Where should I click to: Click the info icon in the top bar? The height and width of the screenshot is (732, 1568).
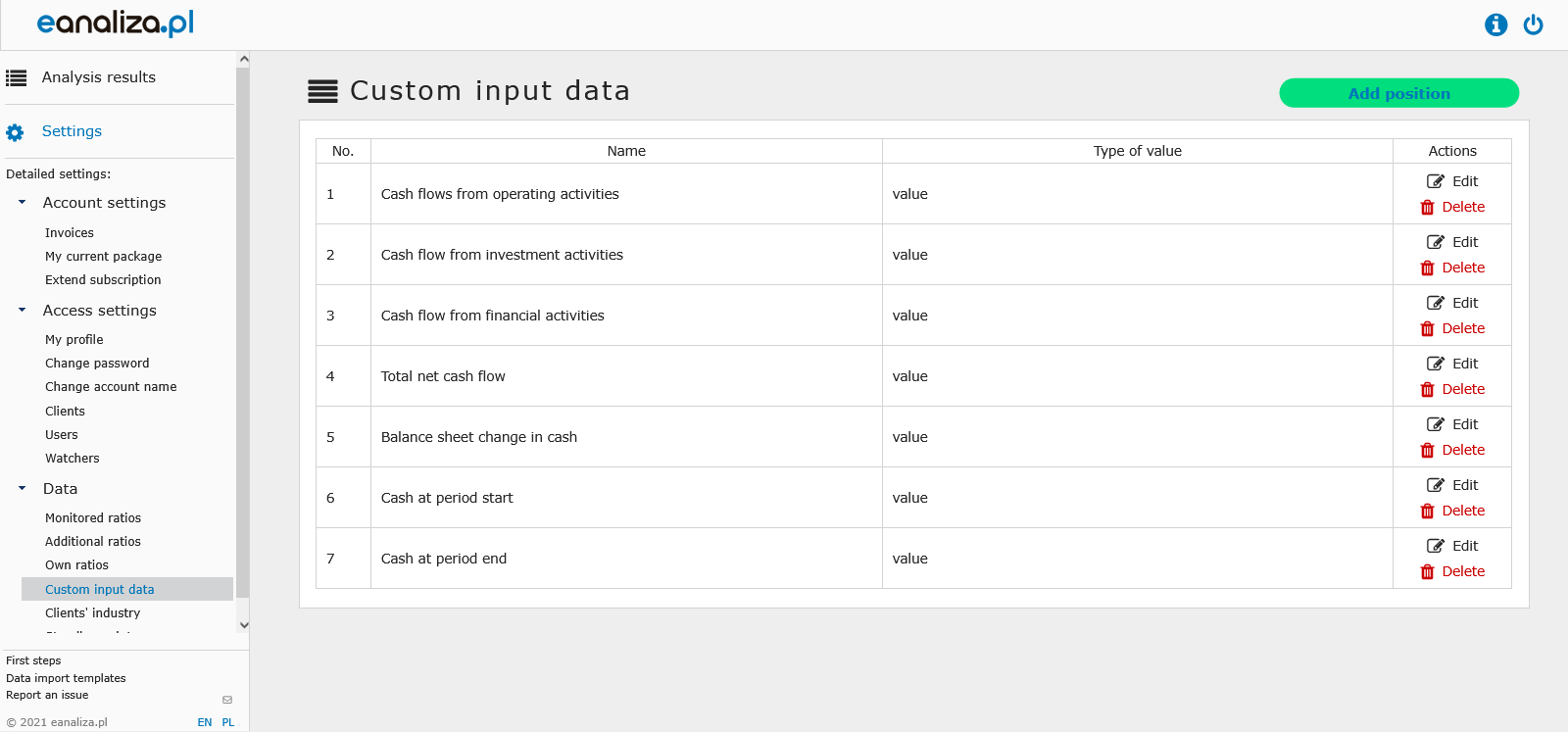point(1495,24)
